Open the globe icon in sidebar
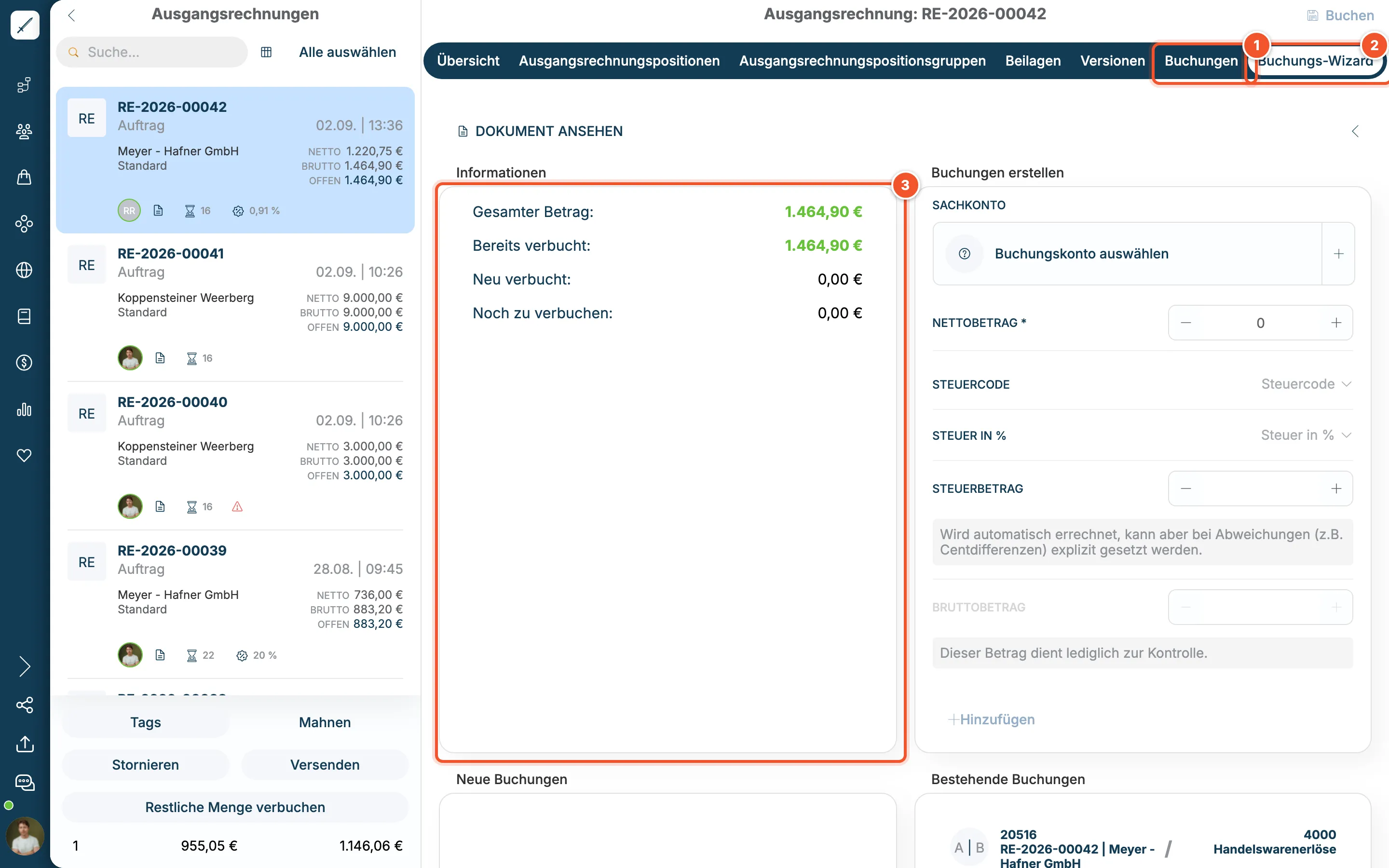The image size is (1389, 868). coord(24,270)
